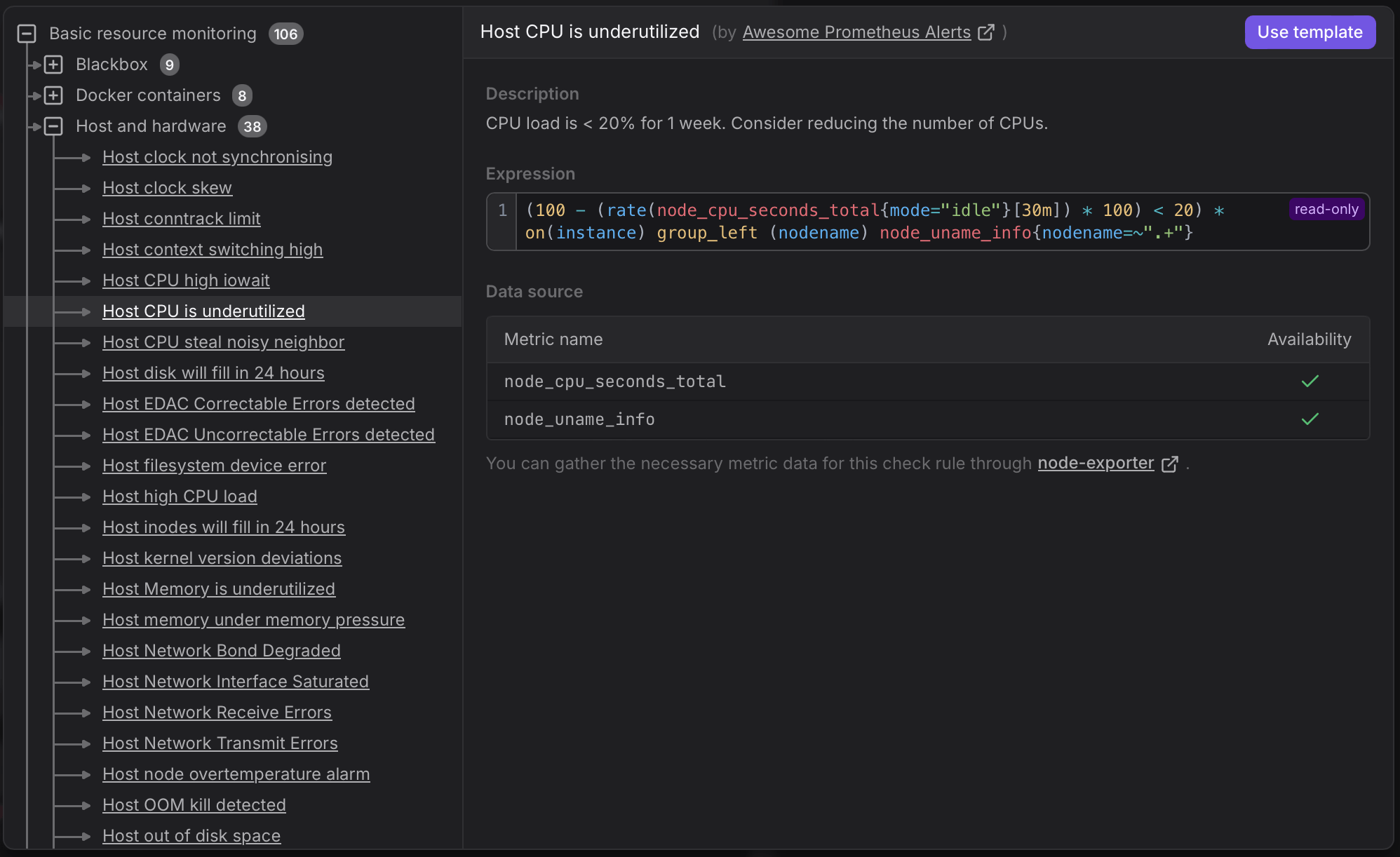Select Host CPU high iowait rule

(186, 281)
